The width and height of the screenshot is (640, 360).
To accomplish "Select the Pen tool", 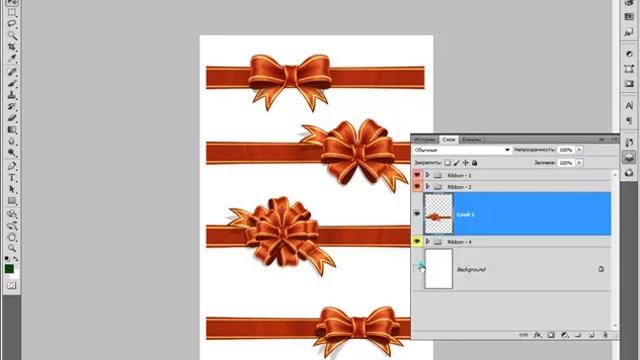I will tap(12, 166).
